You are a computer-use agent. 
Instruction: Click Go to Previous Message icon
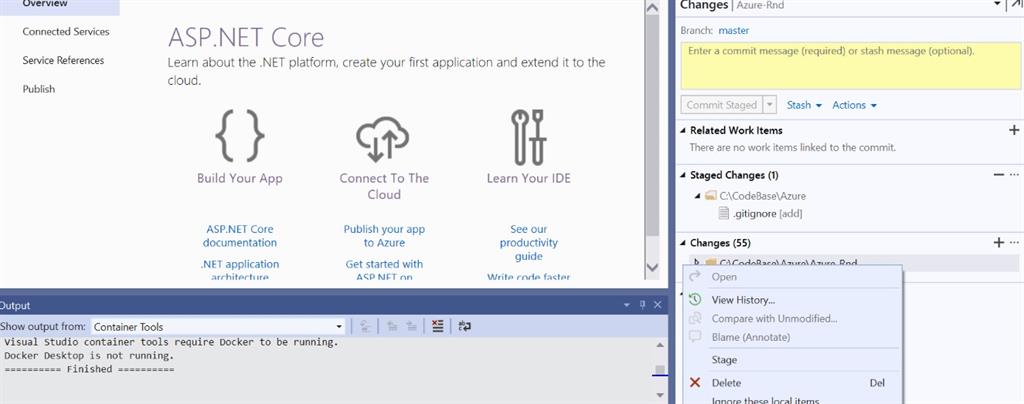coord(392,326)
